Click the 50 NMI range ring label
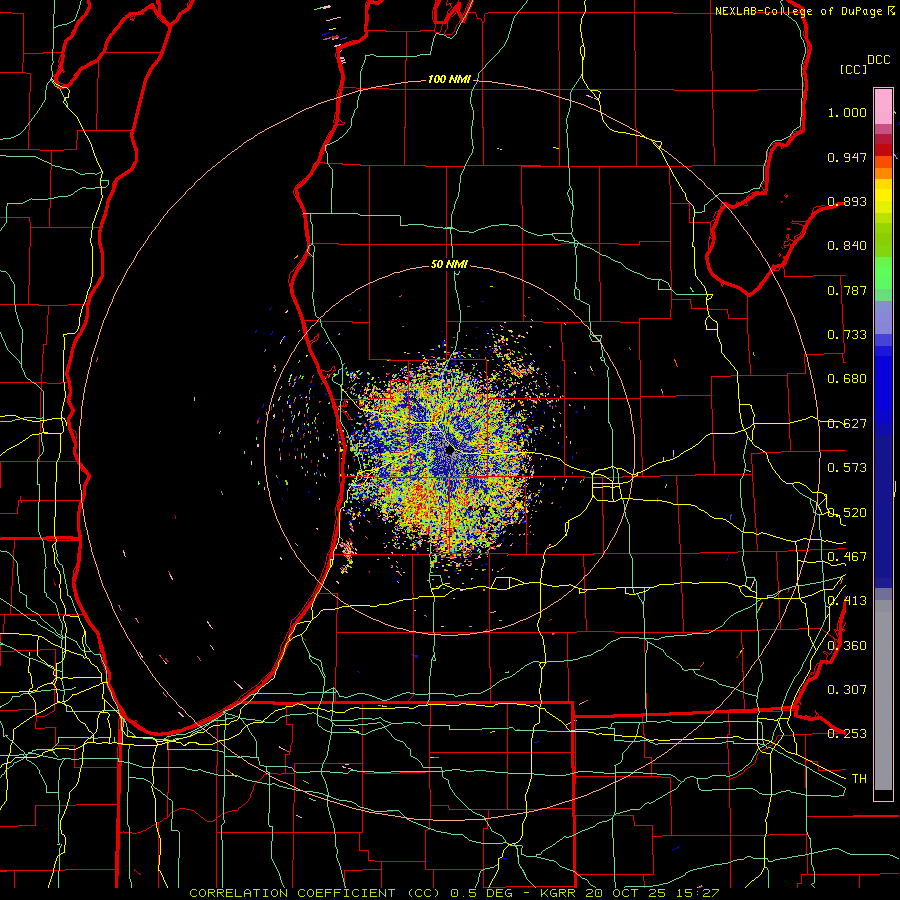This screenshot has height=900, width=900. point(449,264)
